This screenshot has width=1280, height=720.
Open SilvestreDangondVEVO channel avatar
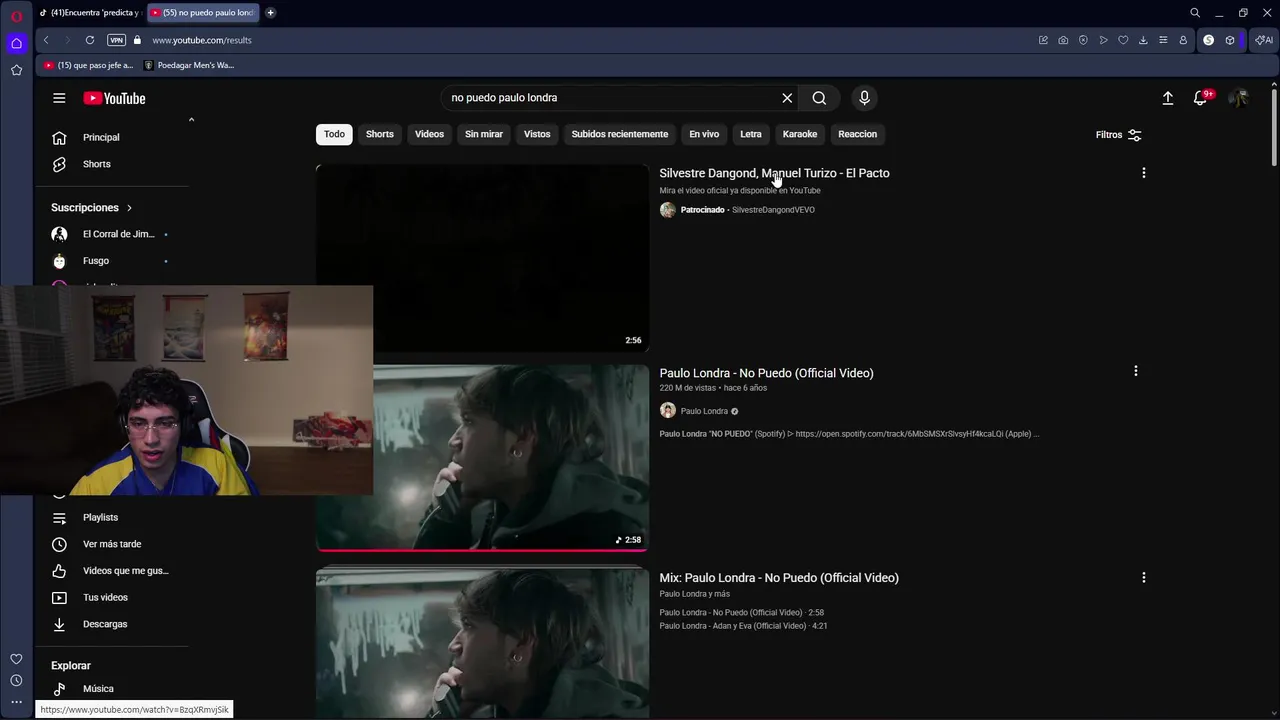[667, 210]
